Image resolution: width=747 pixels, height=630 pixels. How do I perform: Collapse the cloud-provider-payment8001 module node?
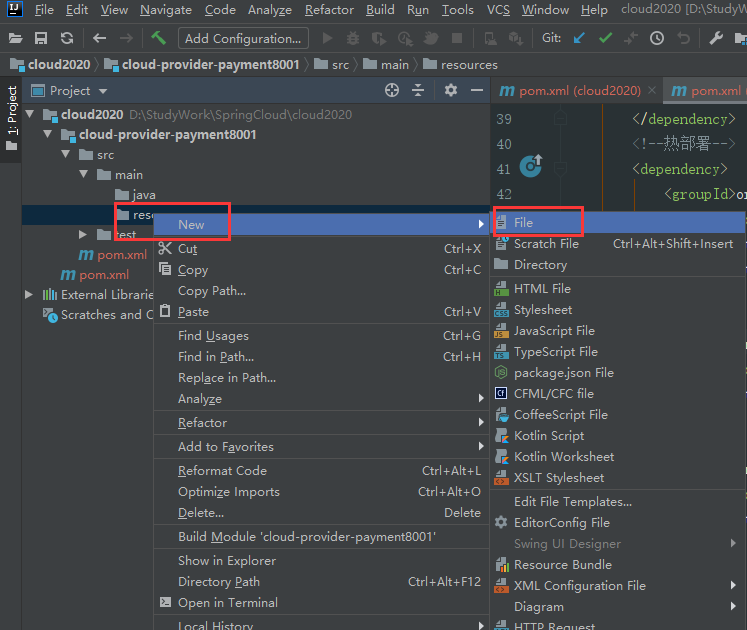(48, 134)
